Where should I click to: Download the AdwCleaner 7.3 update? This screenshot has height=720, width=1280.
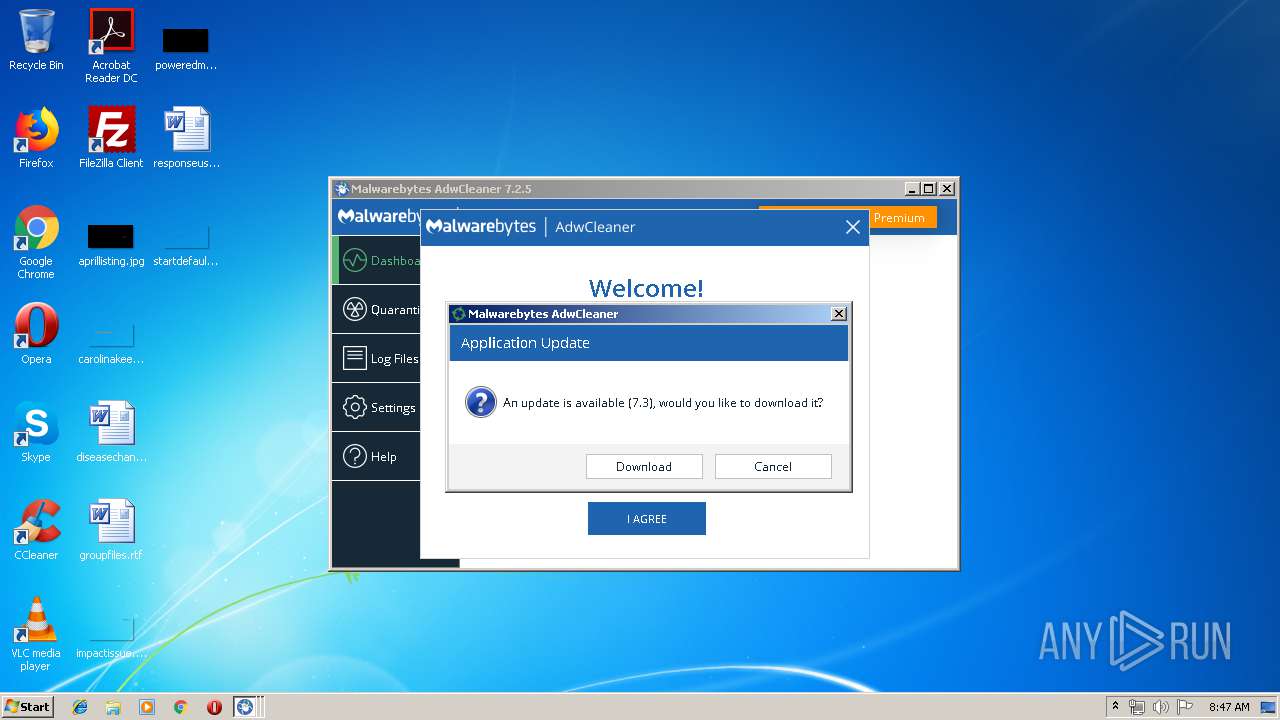click(x=644, y=466)
